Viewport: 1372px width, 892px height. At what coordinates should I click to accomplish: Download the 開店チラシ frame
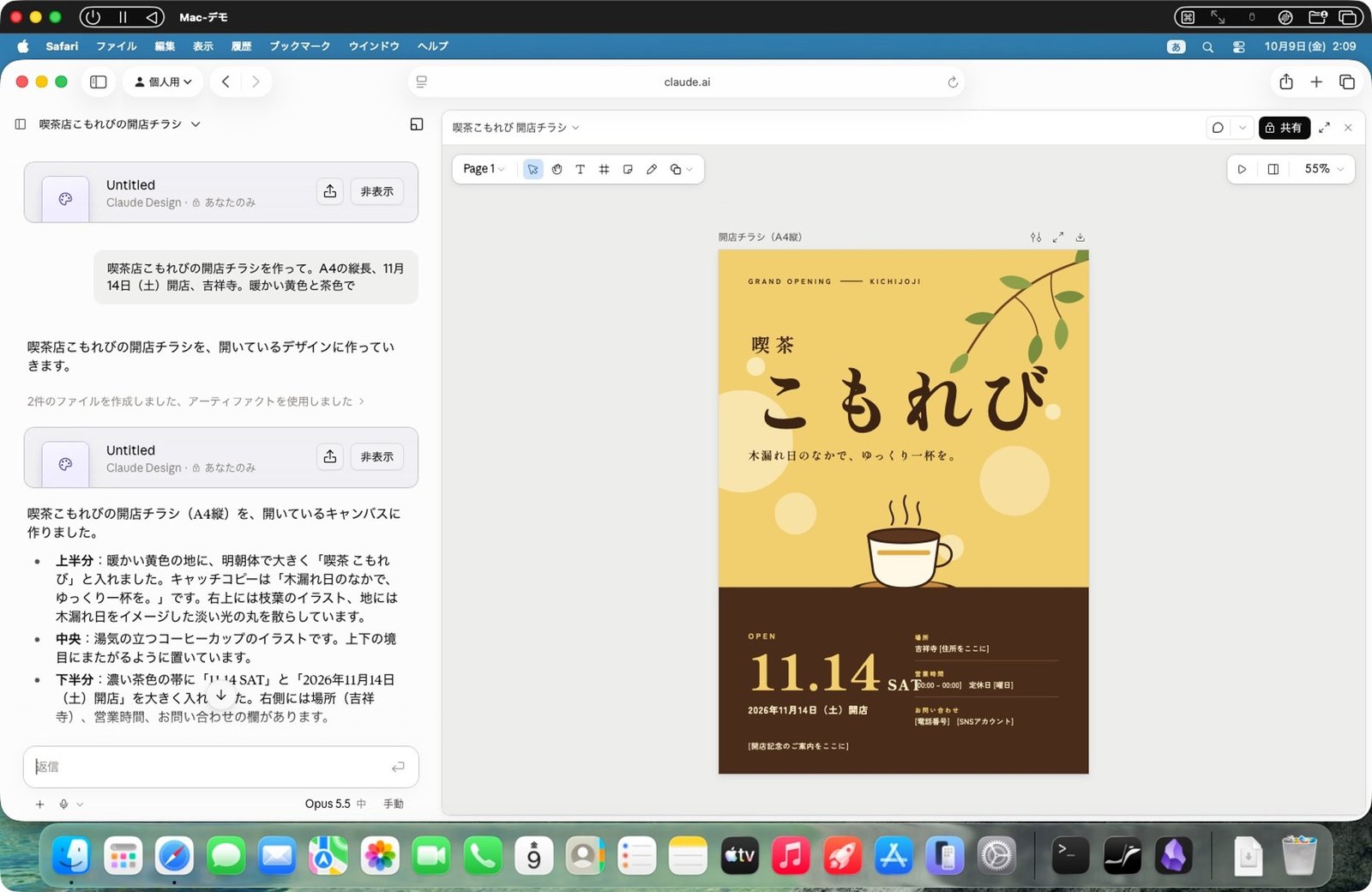[x=1080, y=238]
